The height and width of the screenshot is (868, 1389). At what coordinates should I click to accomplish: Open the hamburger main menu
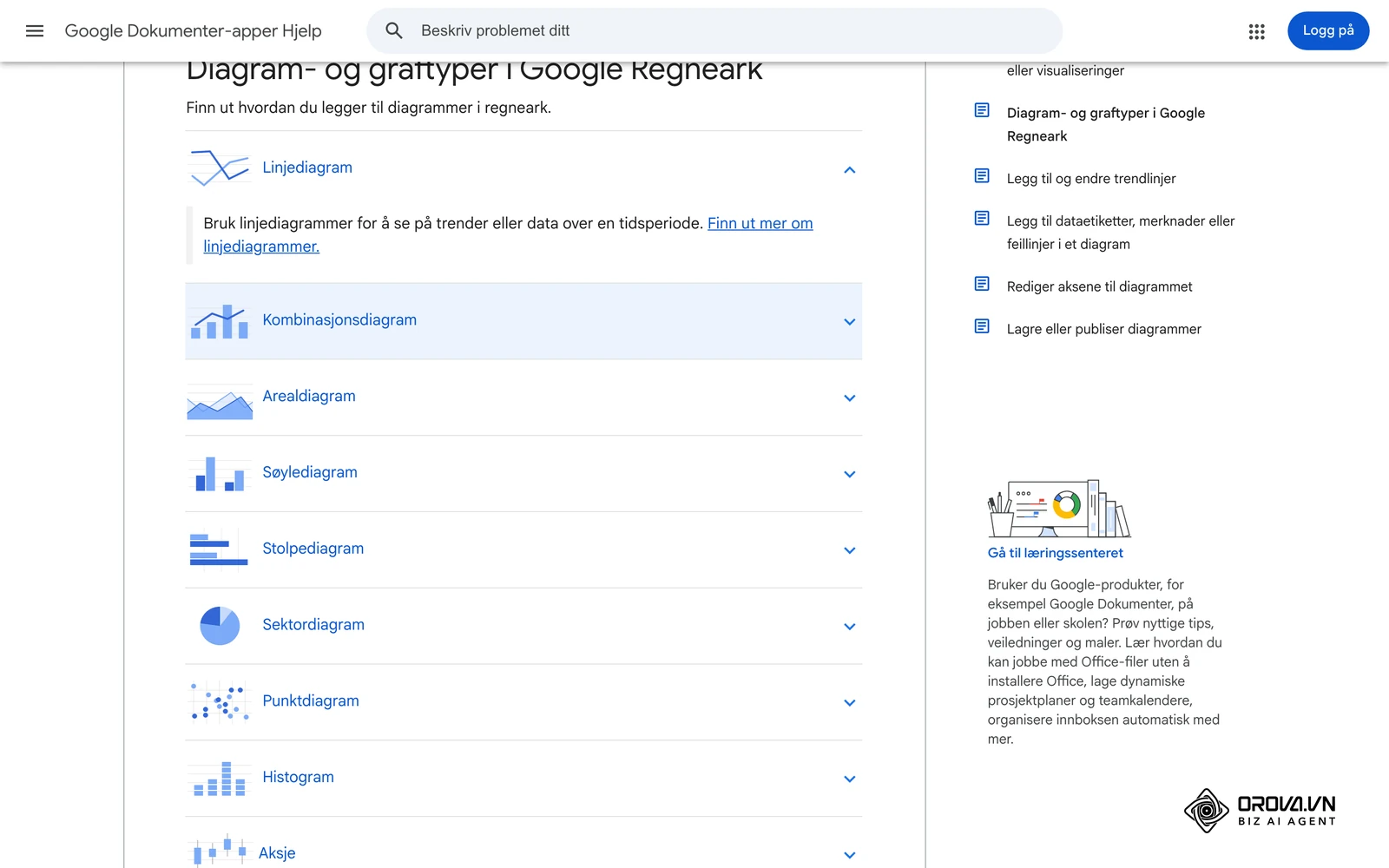(x=35, y=31)
